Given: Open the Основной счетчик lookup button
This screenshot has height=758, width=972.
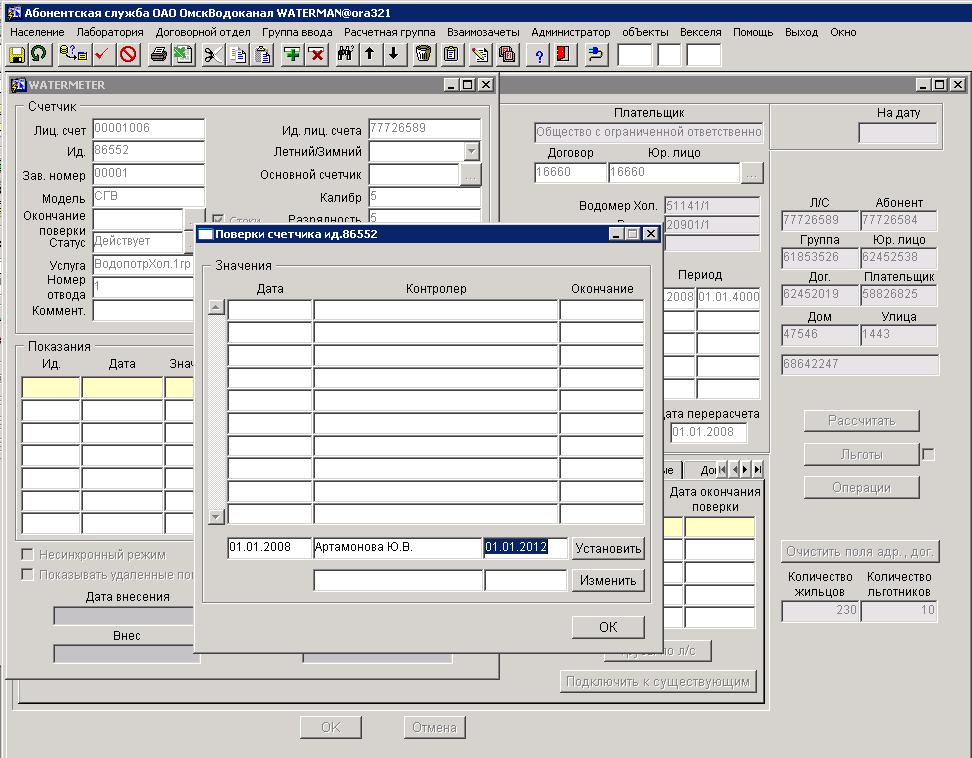Looking at the screenshot, I should click(x=470, y=175).
